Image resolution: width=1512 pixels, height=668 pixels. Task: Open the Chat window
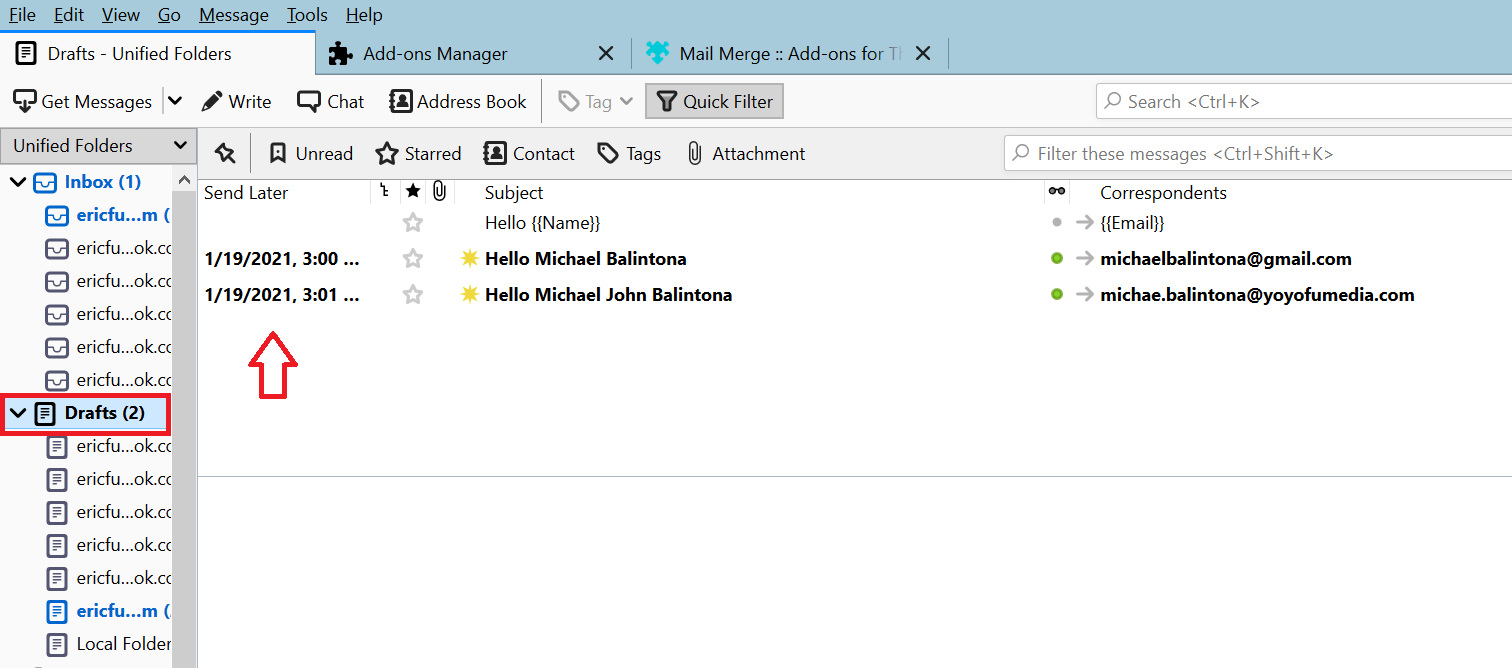tap(330, 100)
